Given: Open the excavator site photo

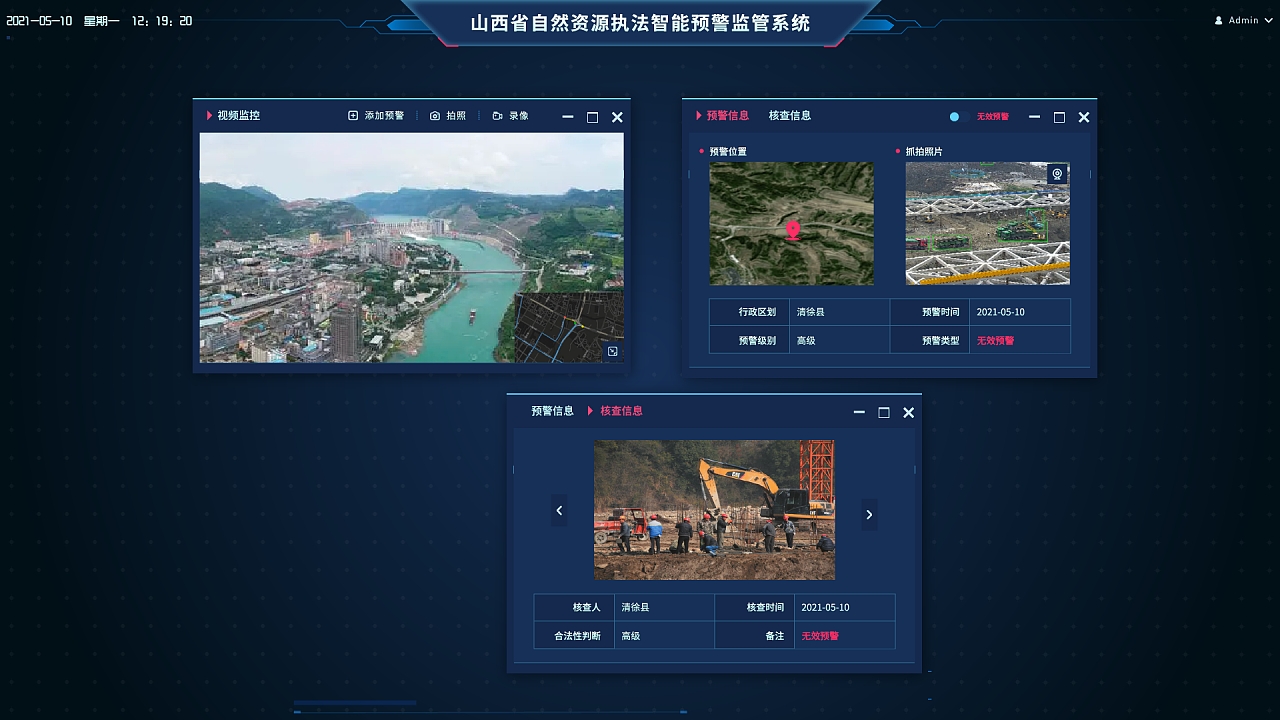Looking at the screenshot, I should pyautogui.click(x=714, y=510).
